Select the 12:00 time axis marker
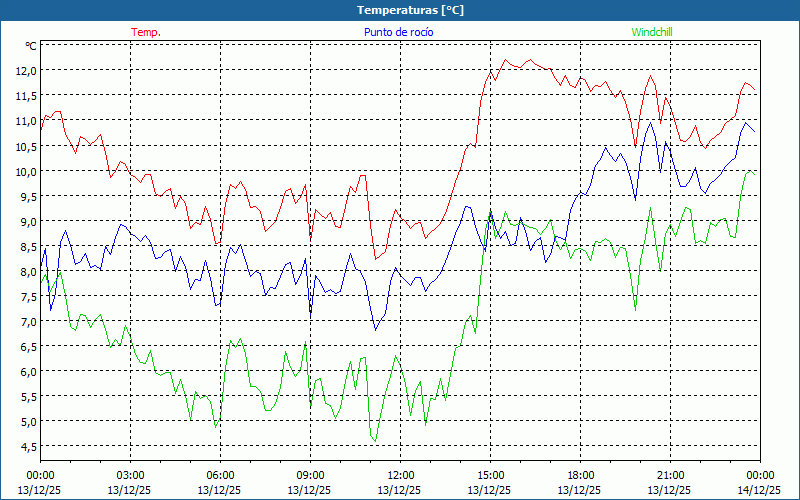The image size is (800, 500). 400,475
